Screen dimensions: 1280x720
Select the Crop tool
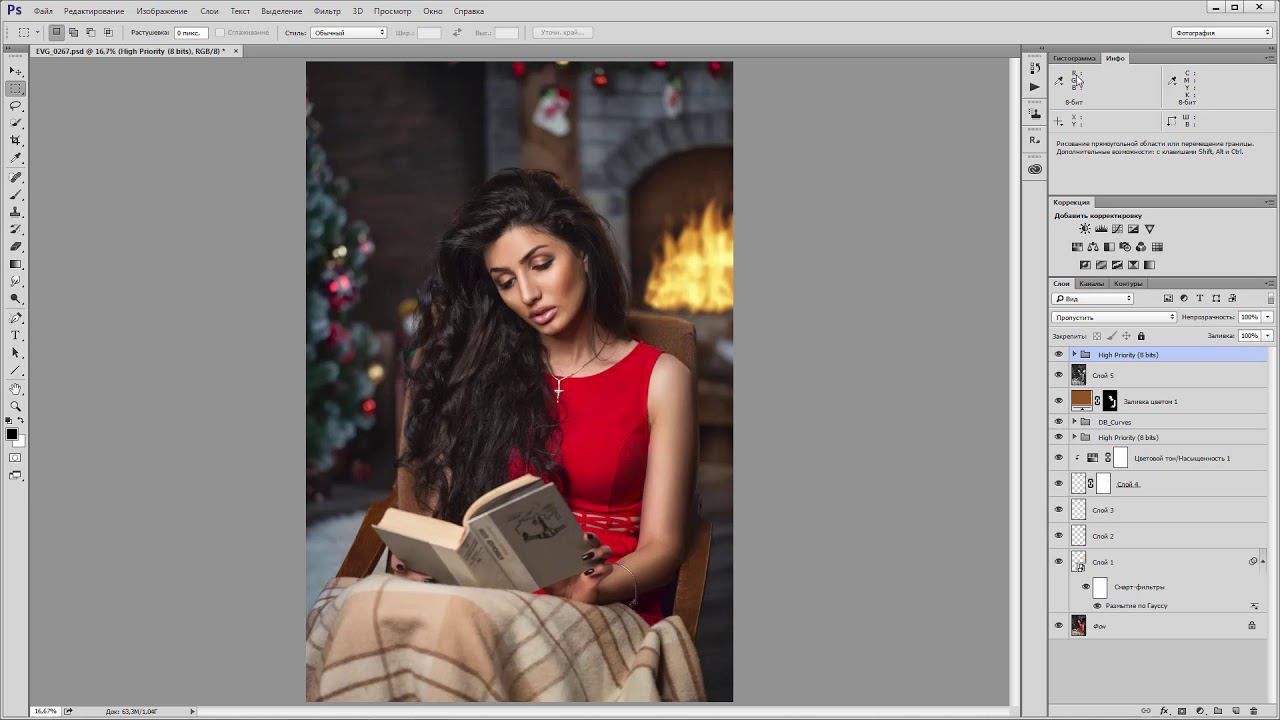pyautogui.click(x=16, y=140)
